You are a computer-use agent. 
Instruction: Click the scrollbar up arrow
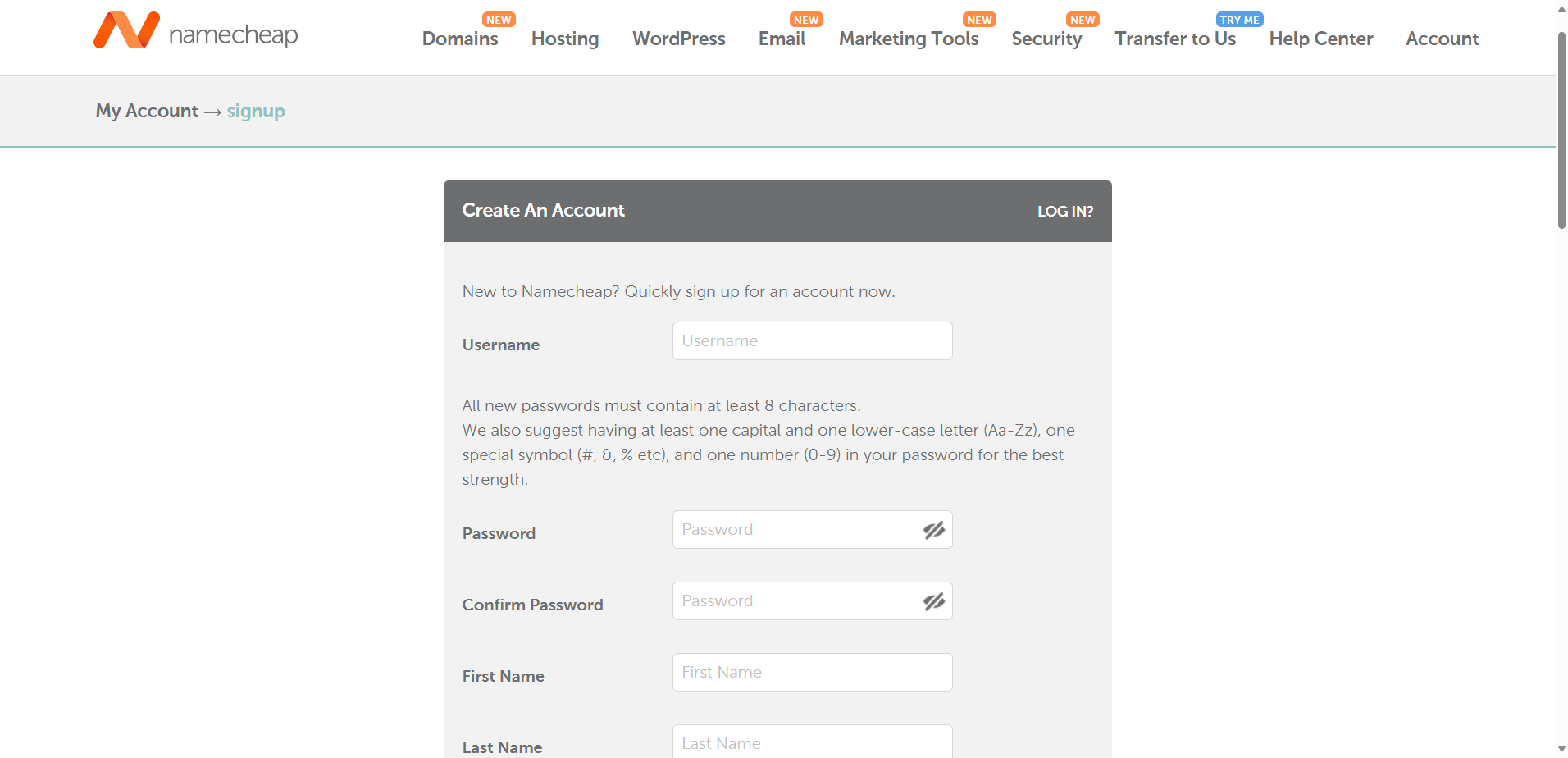coord(1561,9)
